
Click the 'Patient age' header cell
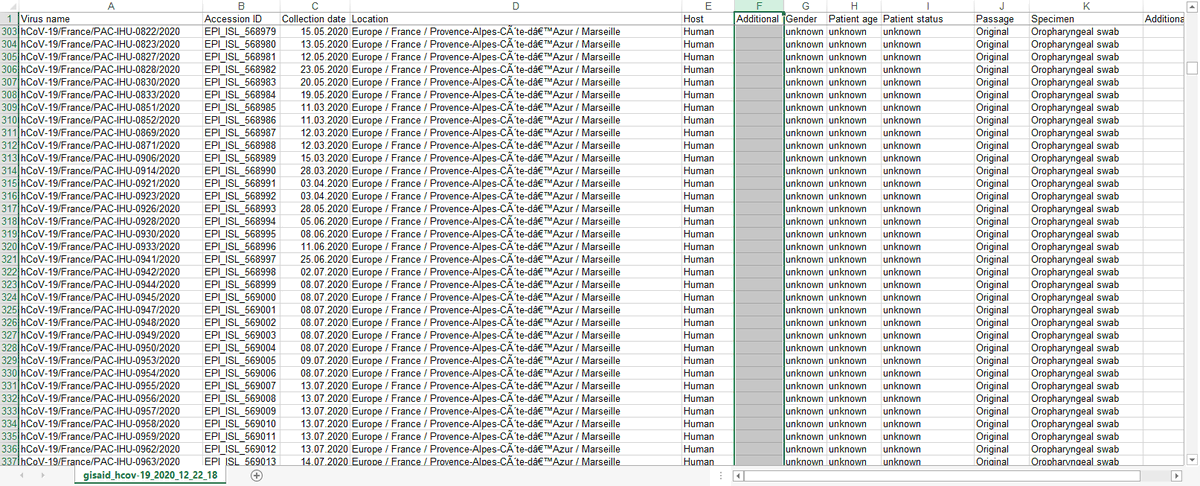tap(853, 19)
